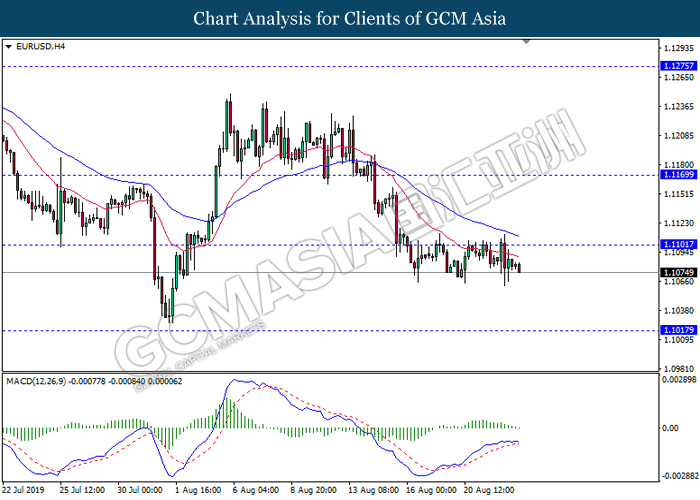Click the 1.12935 price axis value
The image size is (700, 500).
(679, 48)
